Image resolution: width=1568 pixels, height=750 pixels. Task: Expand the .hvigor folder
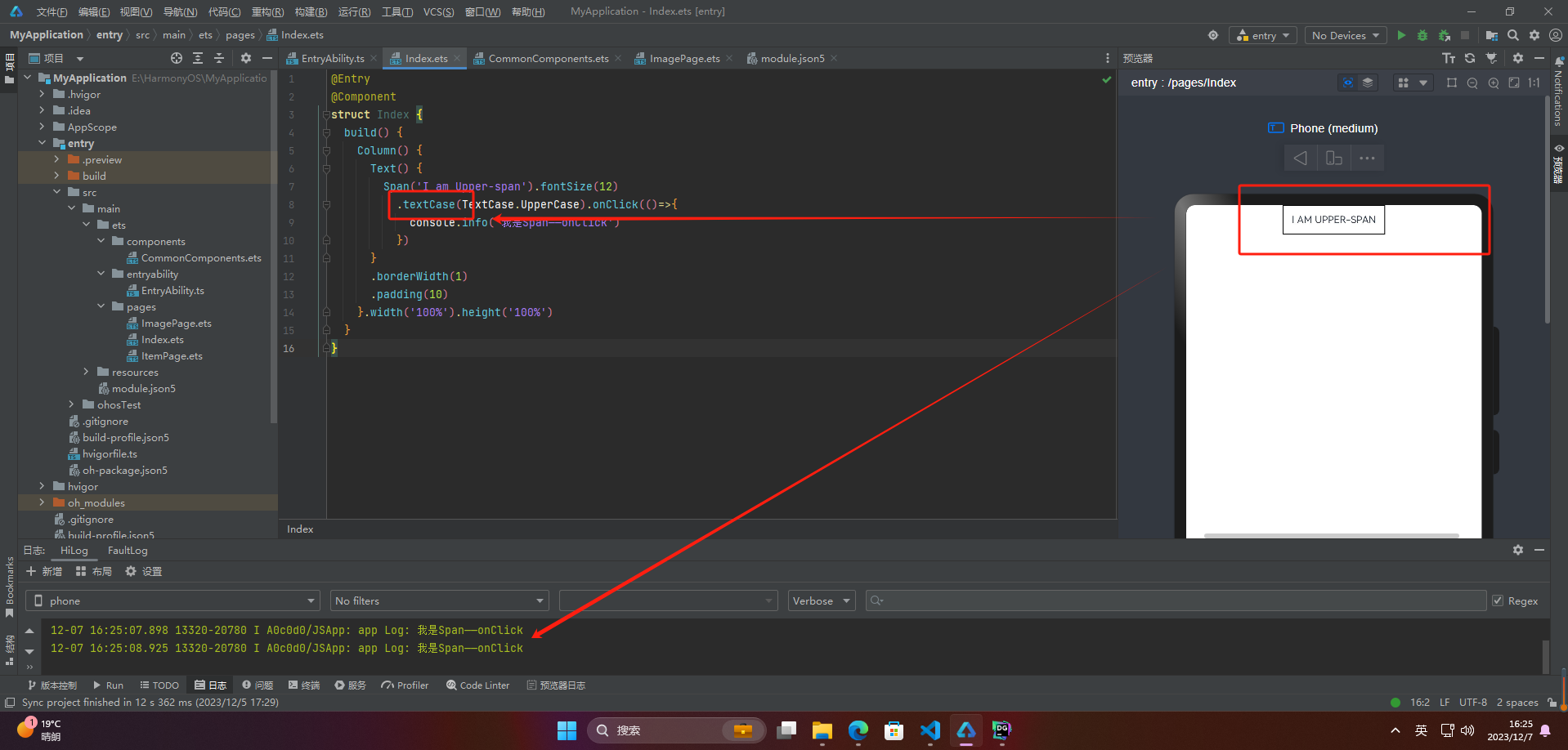pos(42,94)
